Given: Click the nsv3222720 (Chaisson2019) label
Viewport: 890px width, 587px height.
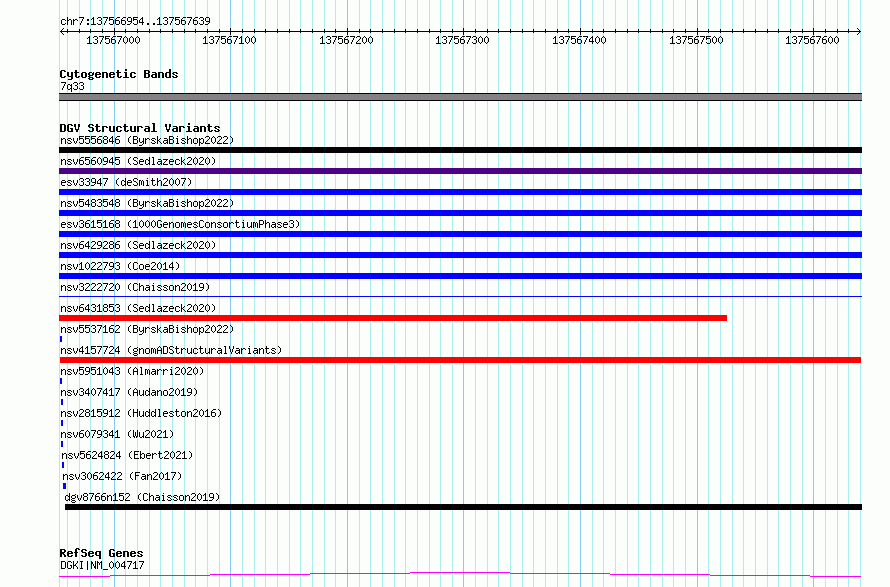Looking at the screenshot, I should tap(135, 287).
